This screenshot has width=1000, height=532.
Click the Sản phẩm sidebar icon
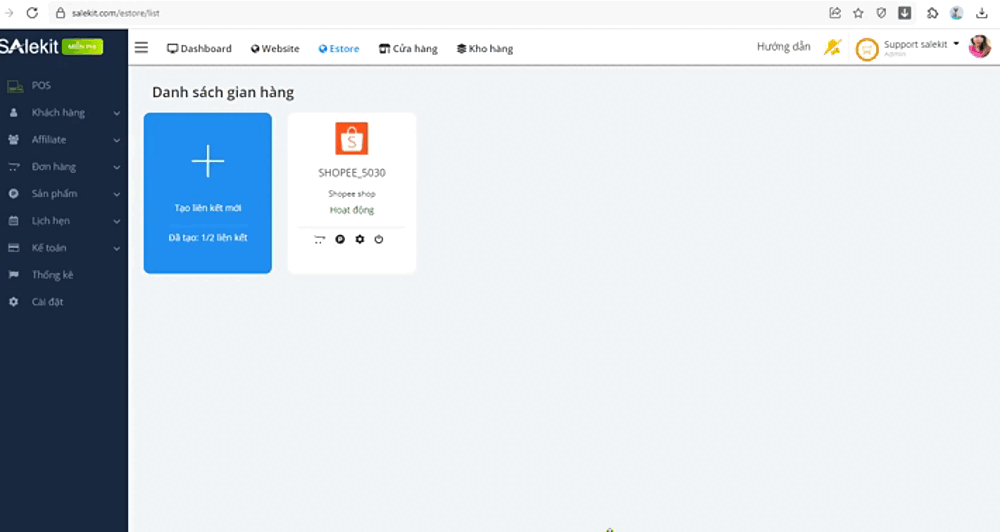pyautogui.click(x=13, y=194)
